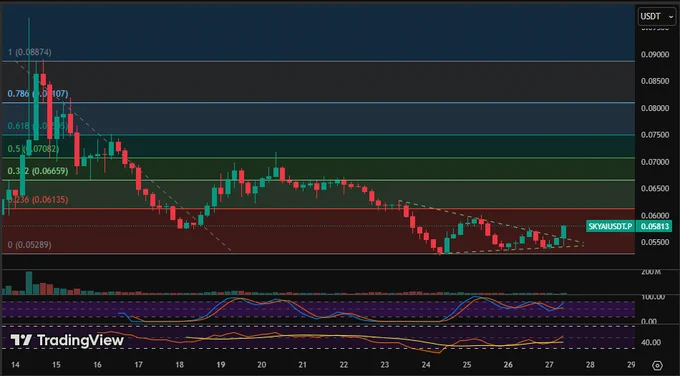Screen dimensions: 680x376
Task: Click date 29 on the time axis
Action: click(631, 365)
